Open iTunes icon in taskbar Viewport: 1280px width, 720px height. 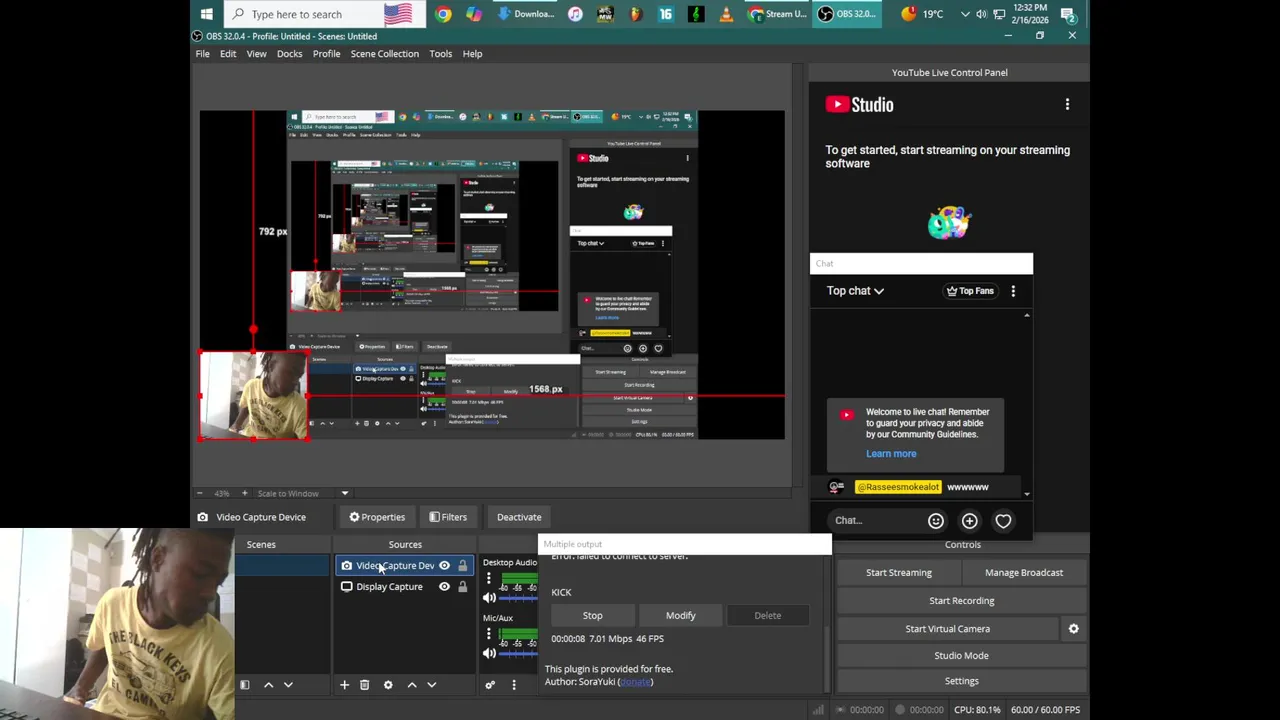[x=575, y=14]
